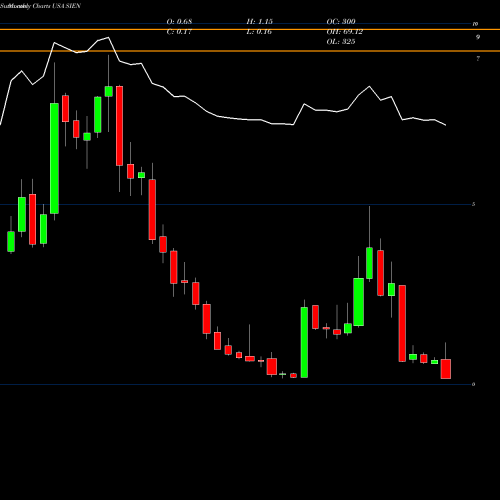Click the "Charts USA SIEN" title

pyautogui.click(x=57, y=6)
